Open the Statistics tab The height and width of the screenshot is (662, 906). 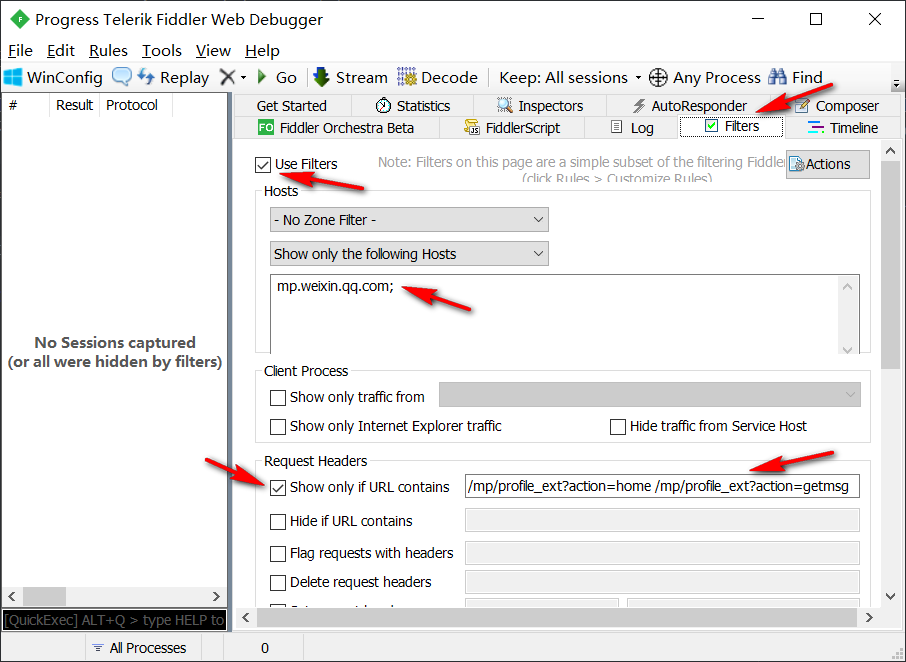coord(413,106)
